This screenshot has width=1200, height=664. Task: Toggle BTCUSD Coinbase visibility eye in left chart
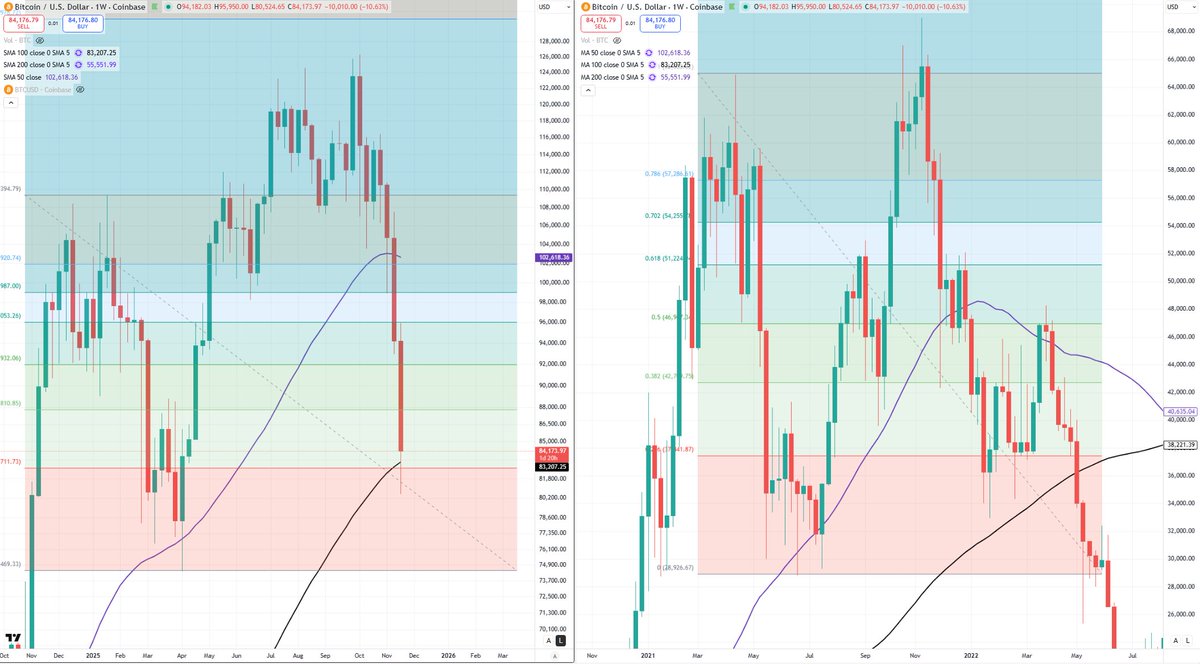(80, 89)
